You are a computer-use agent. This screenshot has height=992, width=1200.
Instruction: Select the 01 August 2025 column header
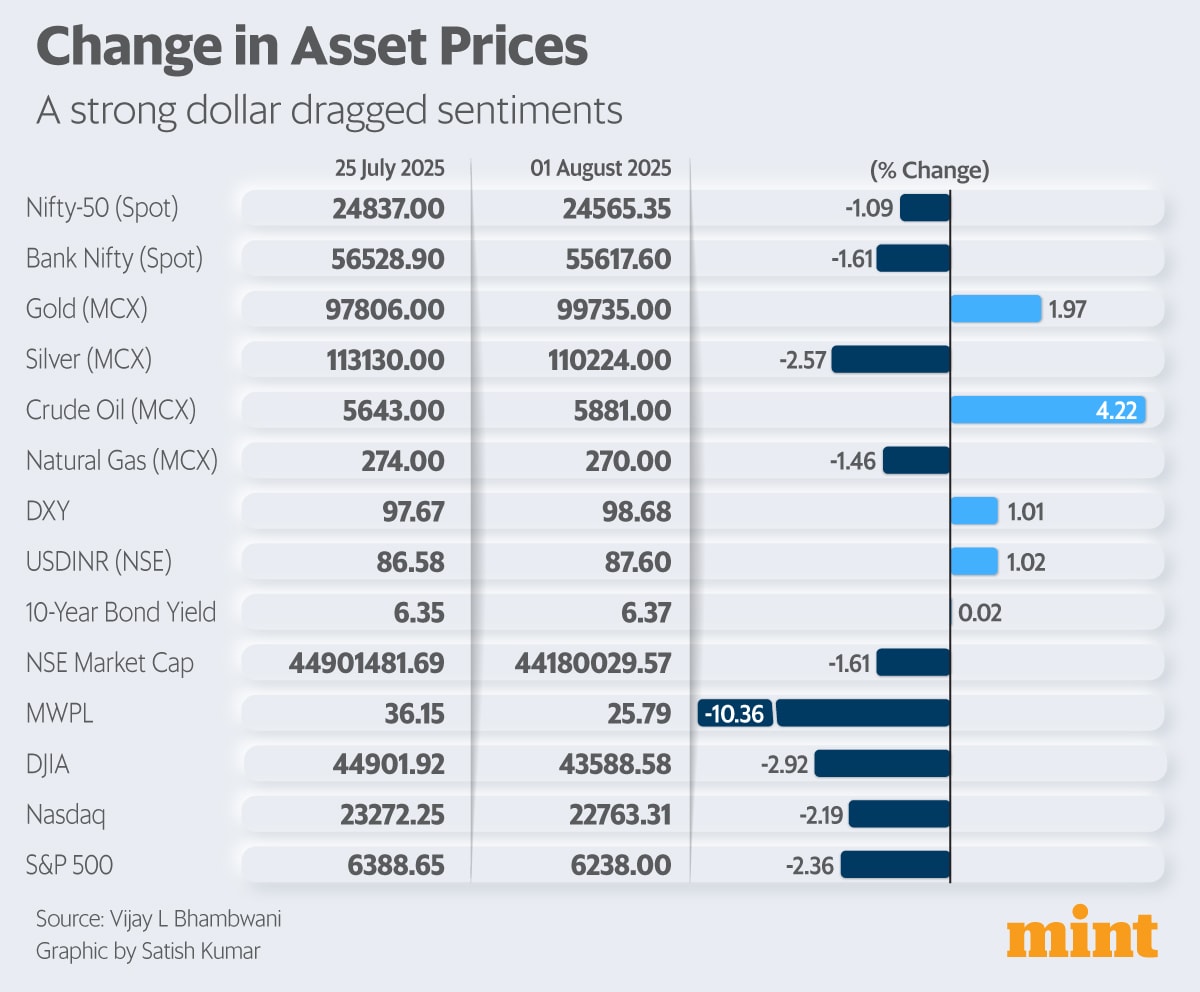(x=601, y=168)
